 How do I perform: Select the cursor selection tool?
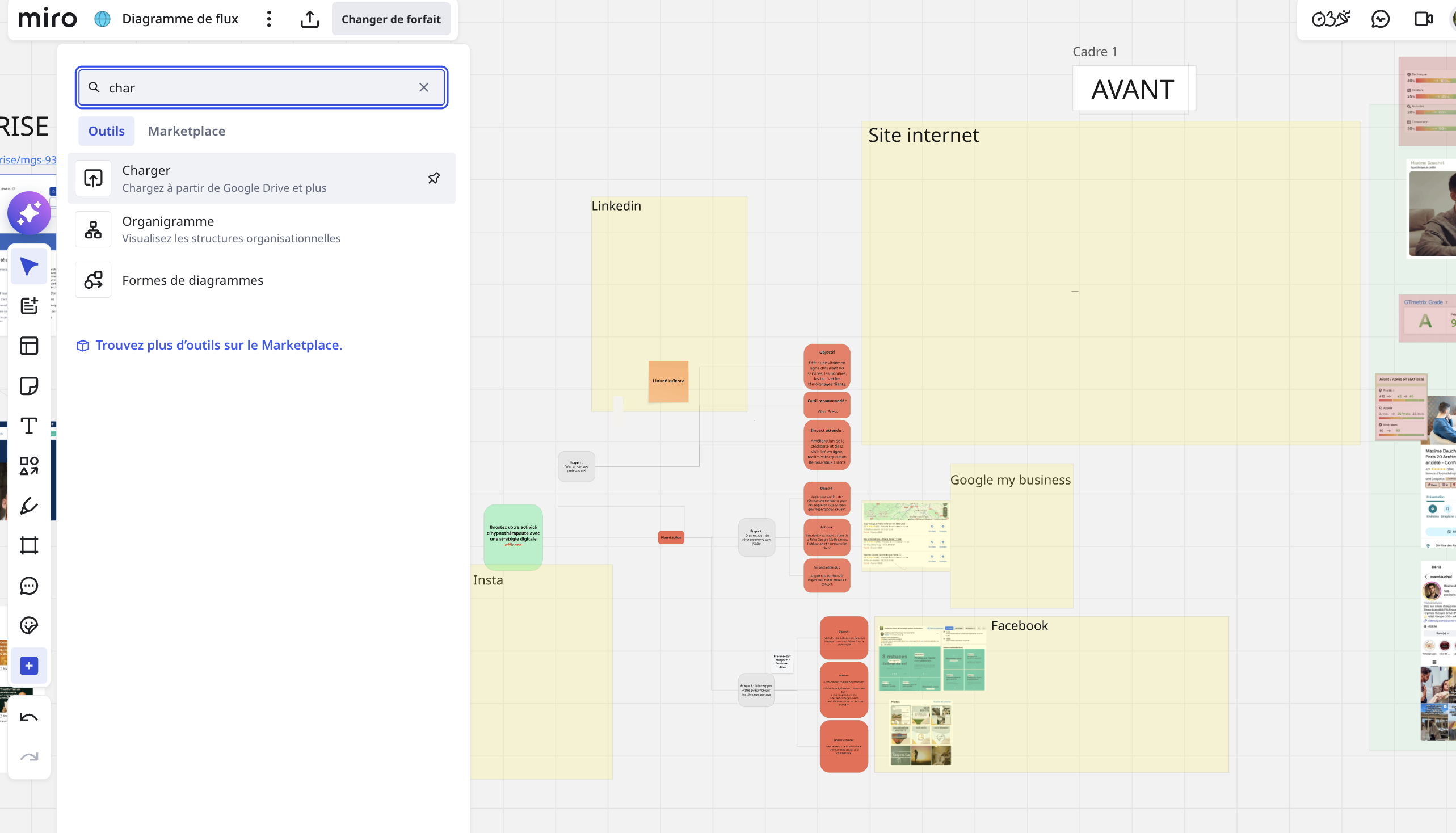(28, 266)
